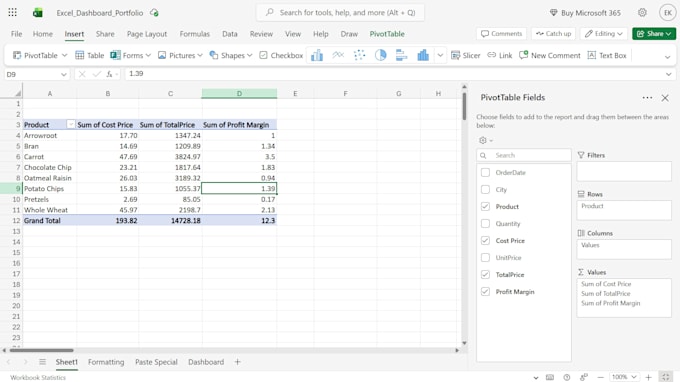Open the EK account profile
This screenshot has height=382, width=680.
[668, 13]
